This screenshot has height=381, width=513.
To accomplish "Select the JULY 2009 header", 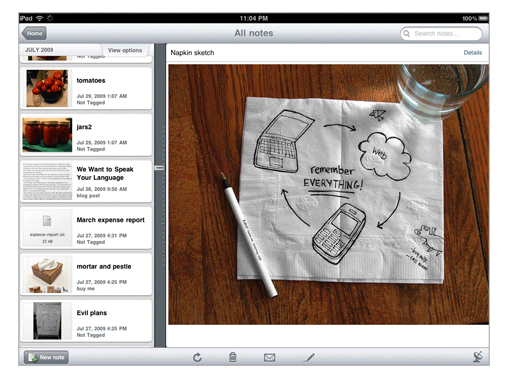I will [x=39, y=50].
